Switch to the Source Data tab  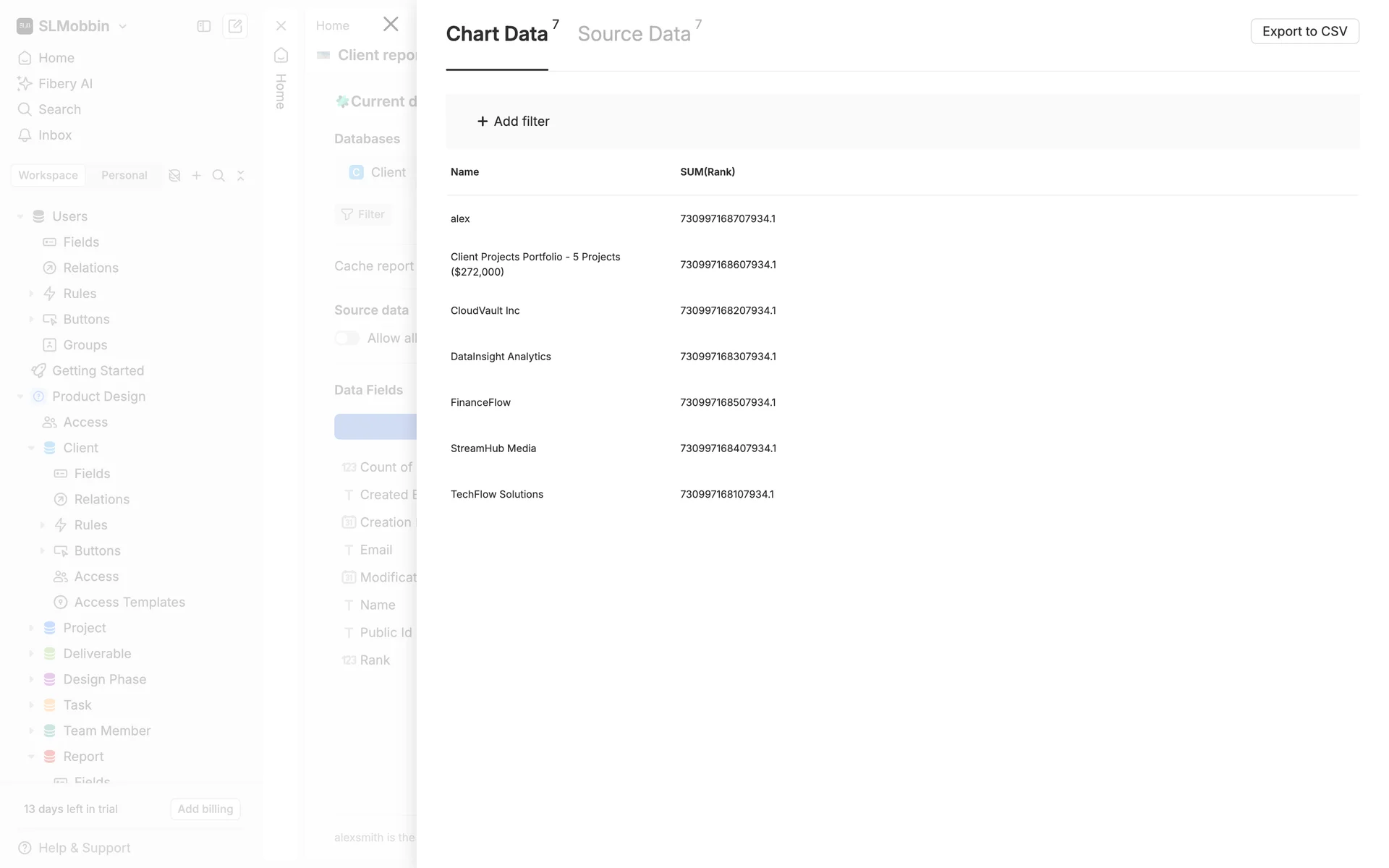point(634,34)
